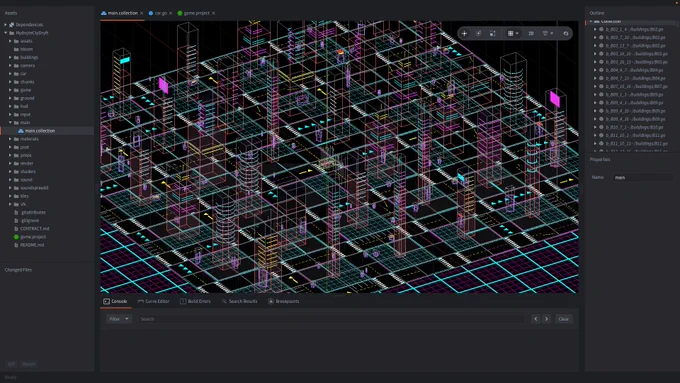The image size is (680, 383).
Task: Expand the first outline item b_002
Action: click(x=595, y=29)
